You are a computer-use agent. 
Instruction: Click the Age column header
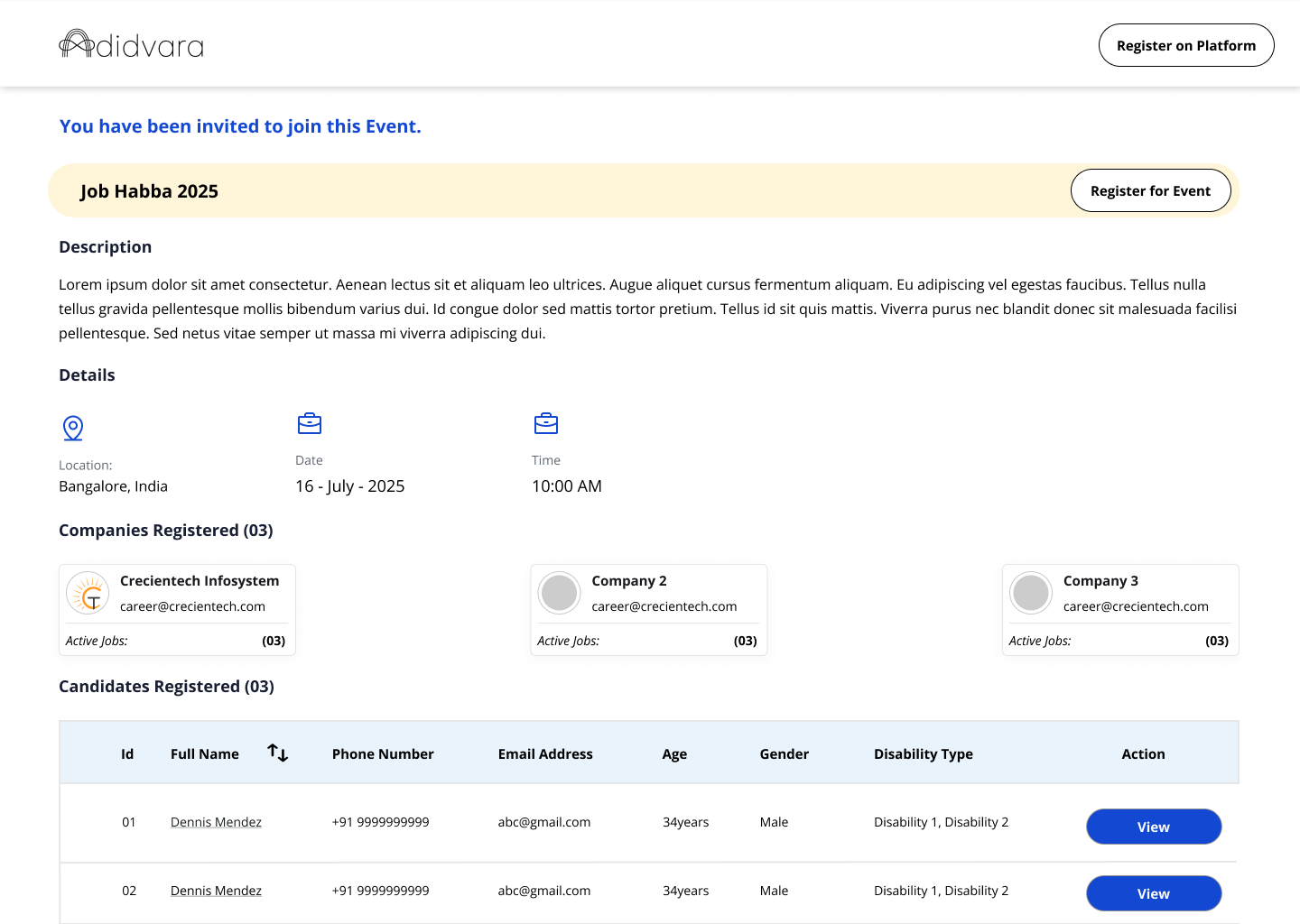coord(674,754)
